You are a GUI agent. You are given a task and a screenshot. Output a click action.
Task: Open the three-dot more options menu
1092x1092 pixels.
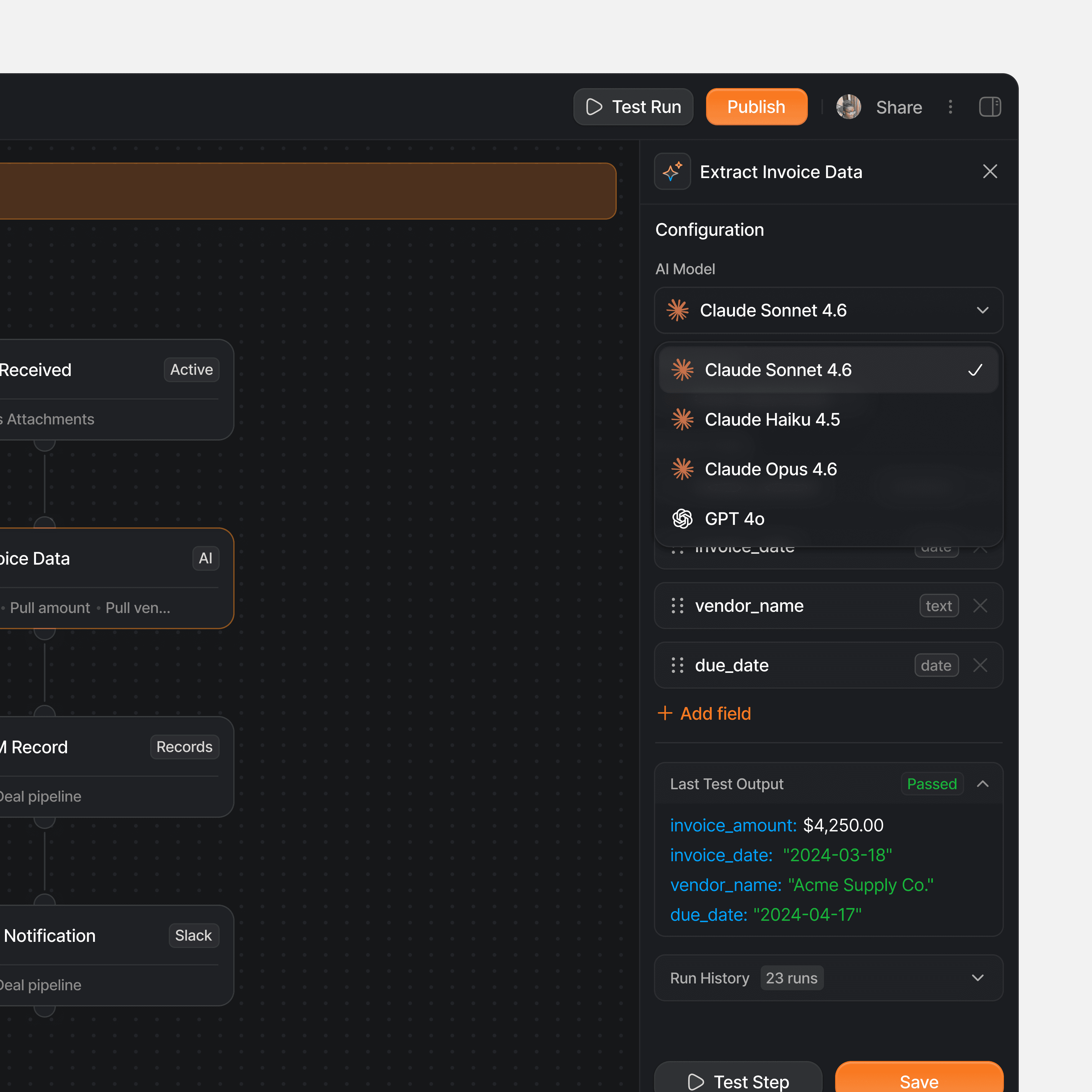pyautogui.click(x=950, y=107)
